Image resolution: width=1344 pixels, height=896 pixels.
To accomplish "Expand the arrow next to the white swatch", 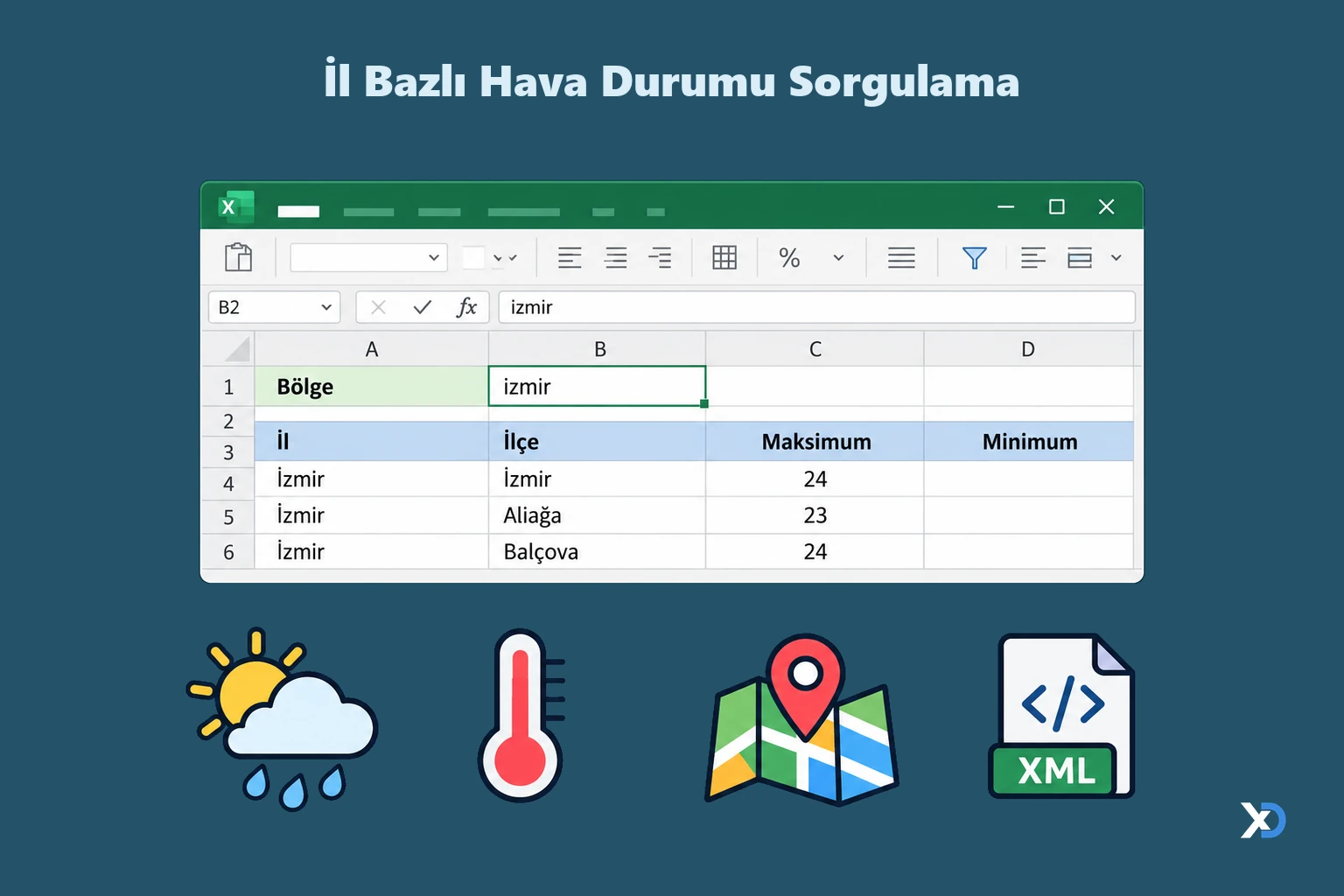I will click(498, 257).
